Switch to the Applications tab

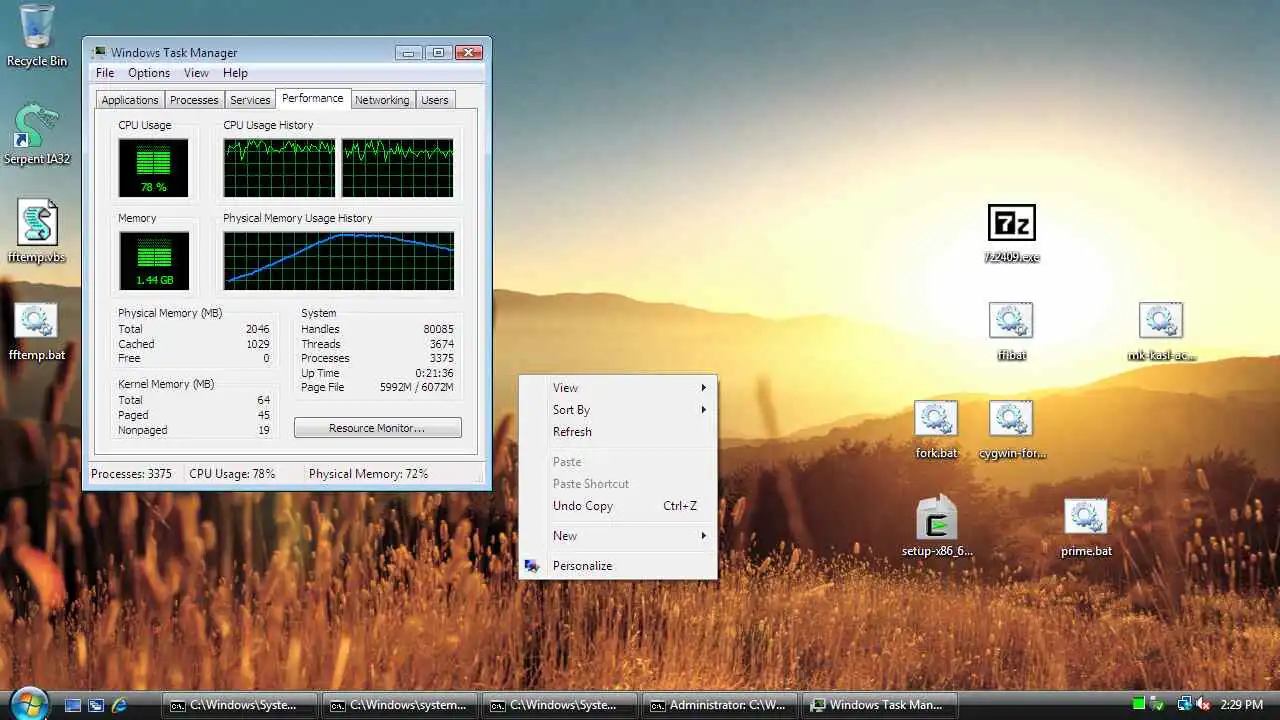click(x=130, y=100)
